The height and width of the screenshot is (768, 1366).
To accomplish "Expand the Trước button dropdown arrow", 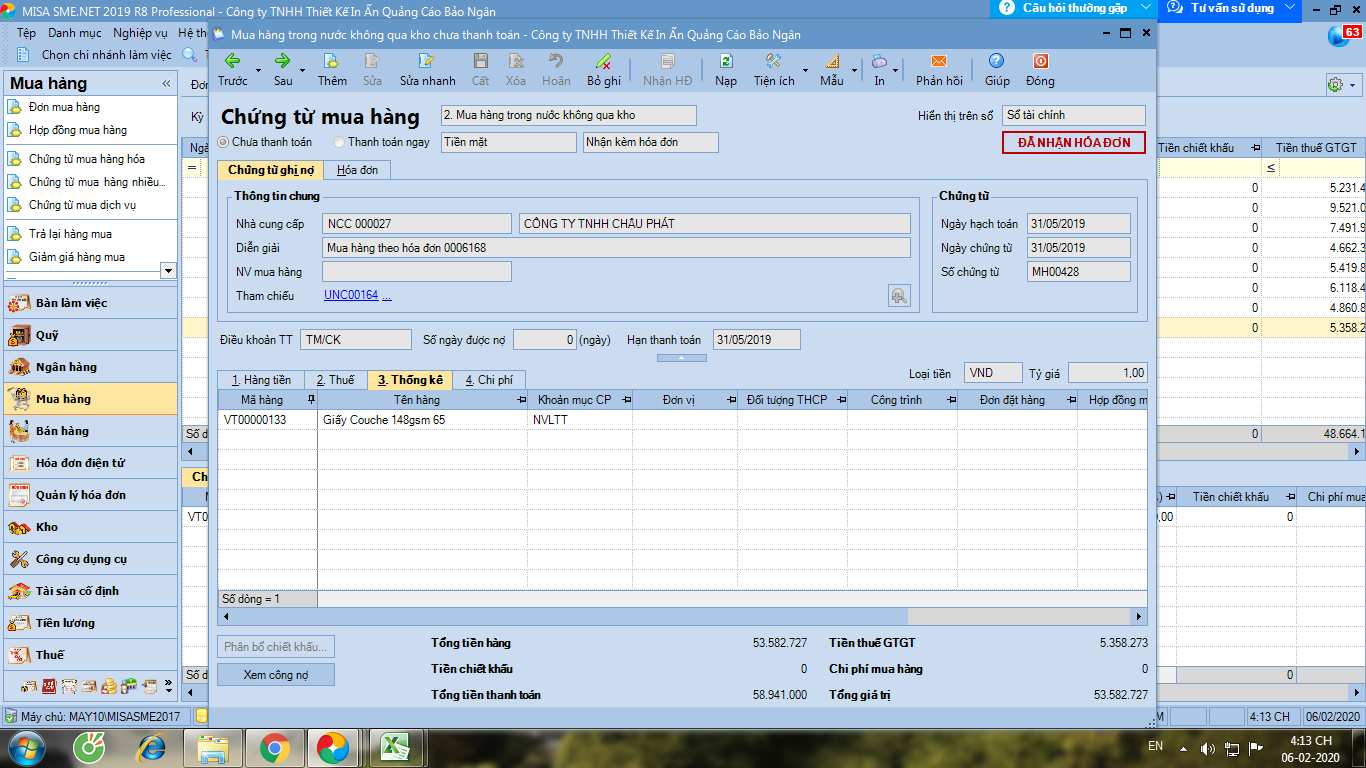I will pyautogui.click(x=258, y=70).
